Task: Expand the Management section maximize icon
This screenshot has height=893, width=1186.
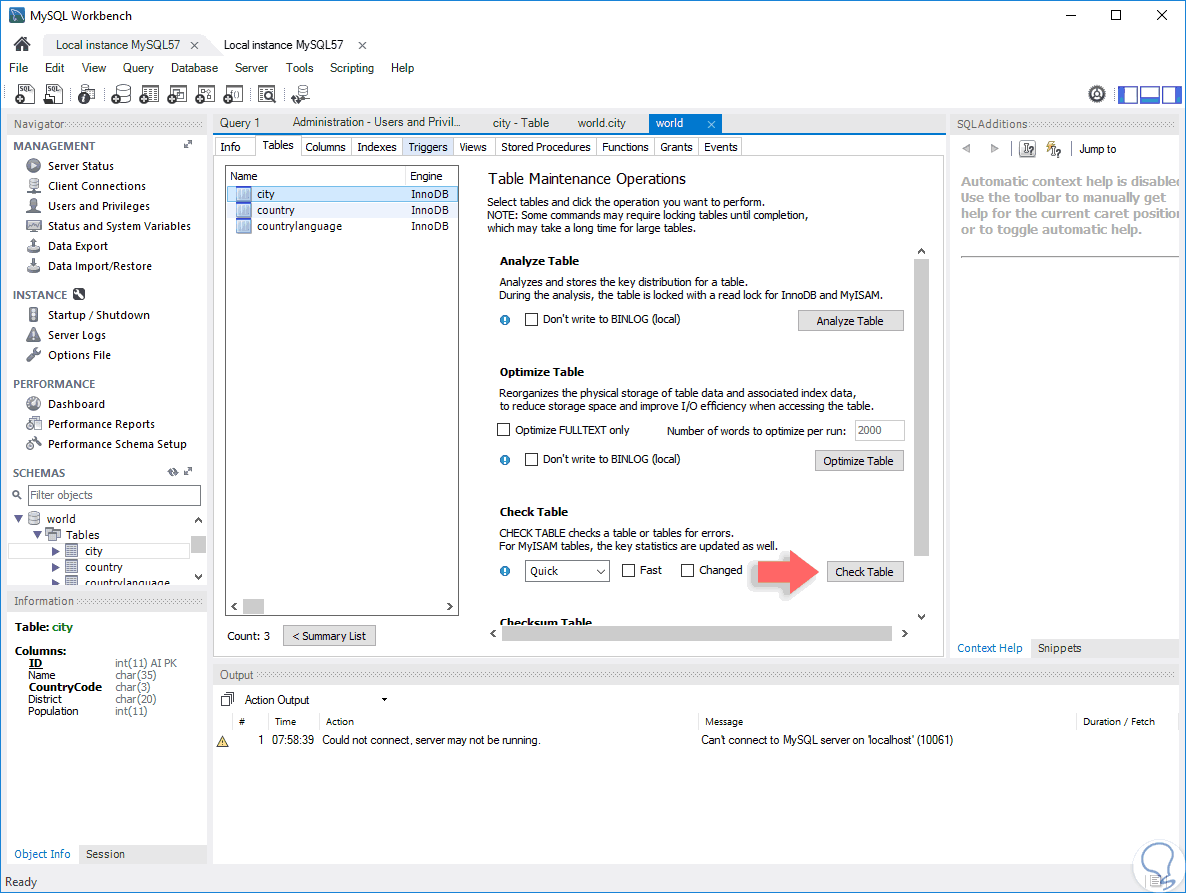Action: tap(188, 144)
